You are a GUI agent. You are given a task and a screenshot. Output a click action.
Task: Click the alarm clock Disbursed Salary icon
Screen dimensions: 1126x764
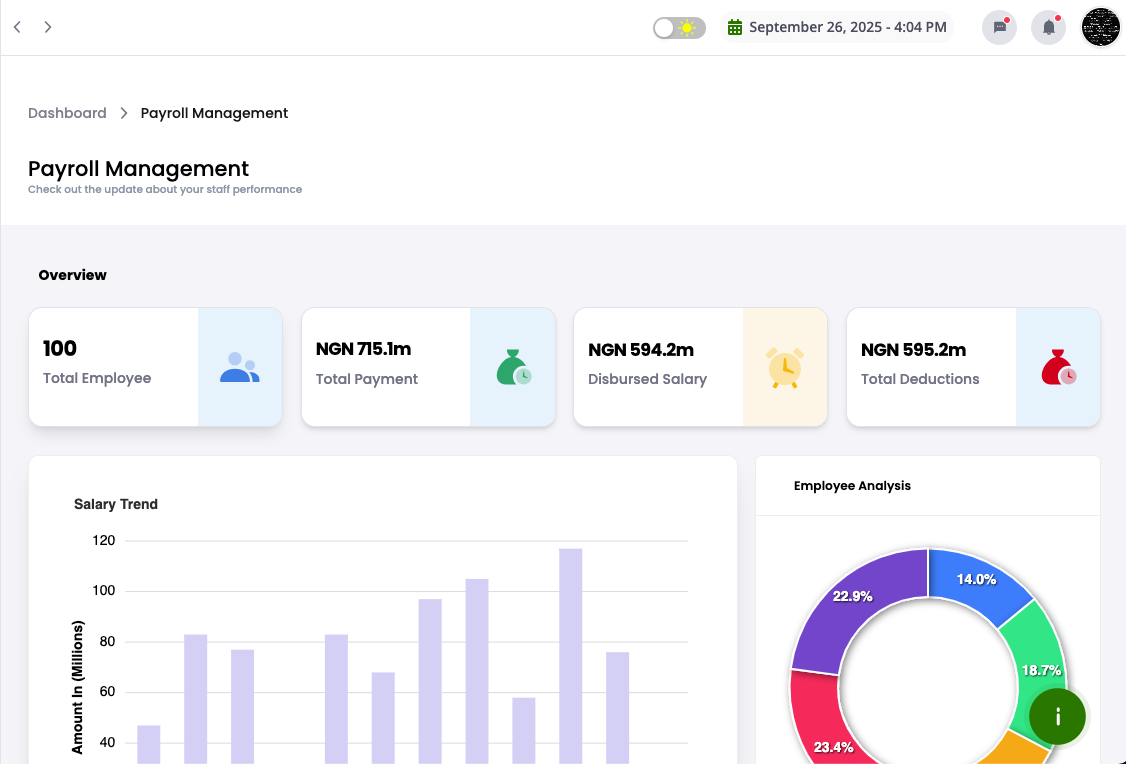coord(785,368)
